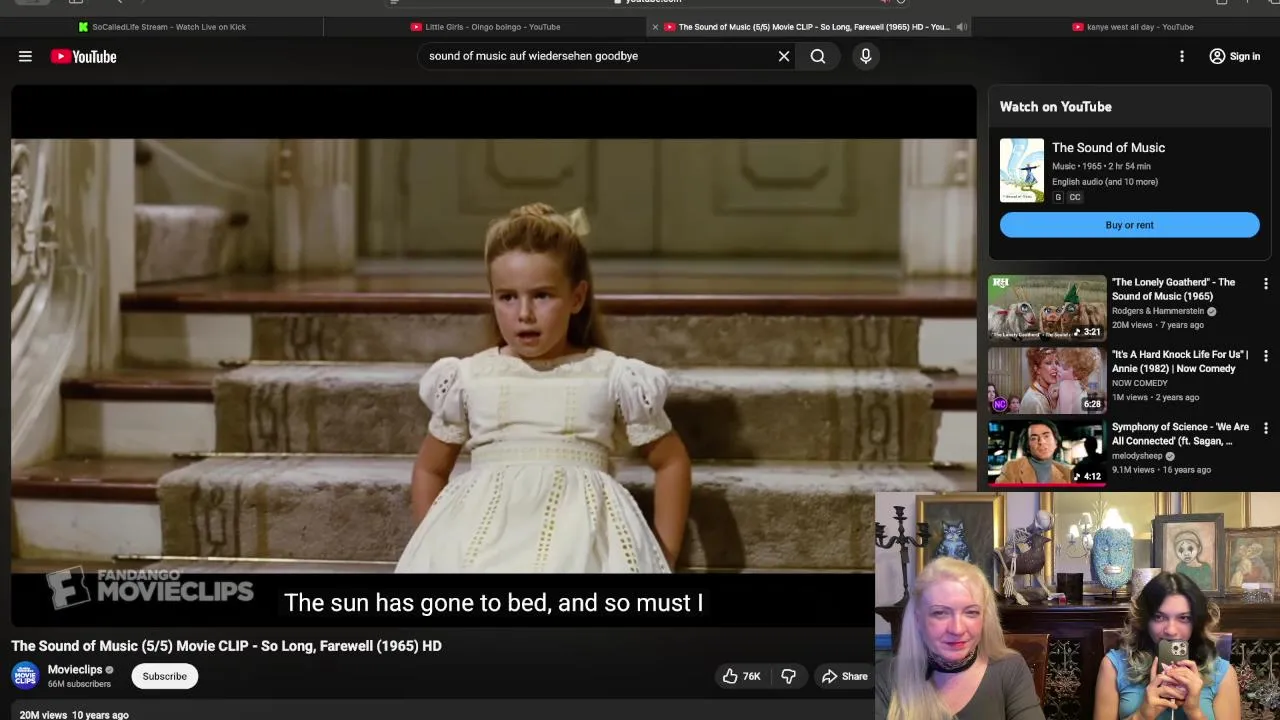
Task: Click NOW COMEDY channel name
Action: 1140,383
